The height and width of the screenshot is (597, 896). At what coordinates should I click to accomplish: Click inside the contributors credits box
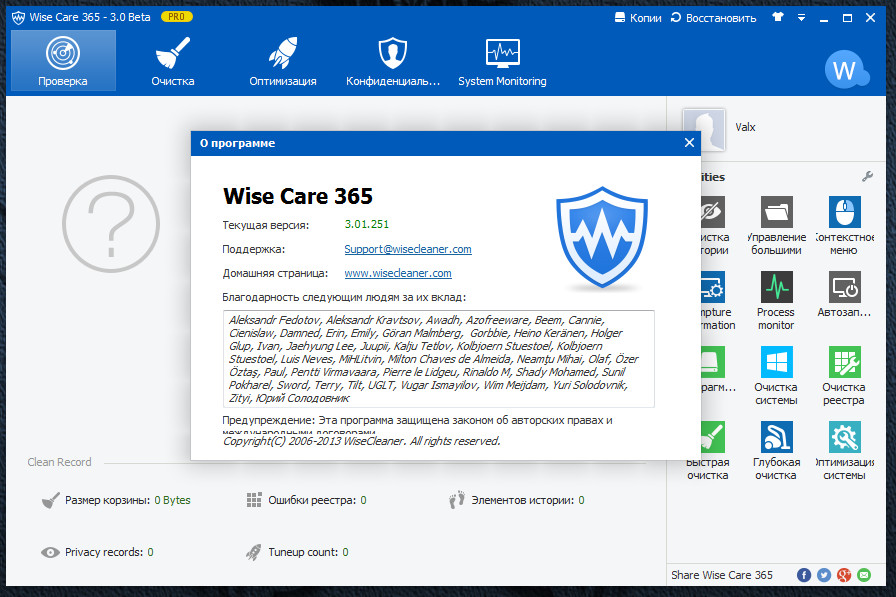click(x=438, y=359)
